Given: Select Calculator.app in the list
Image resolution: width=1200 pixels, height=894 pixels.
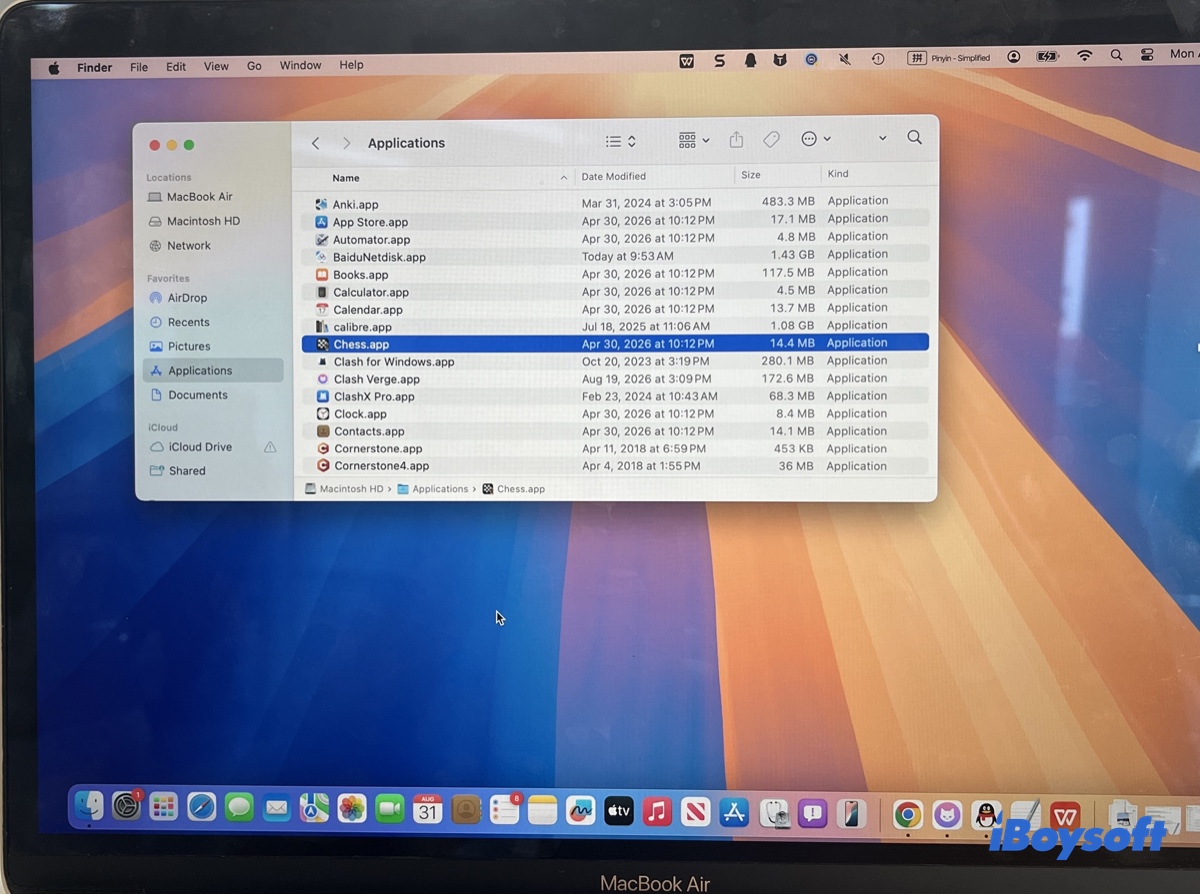Looking at the screenshot, I should coord(615,292).
